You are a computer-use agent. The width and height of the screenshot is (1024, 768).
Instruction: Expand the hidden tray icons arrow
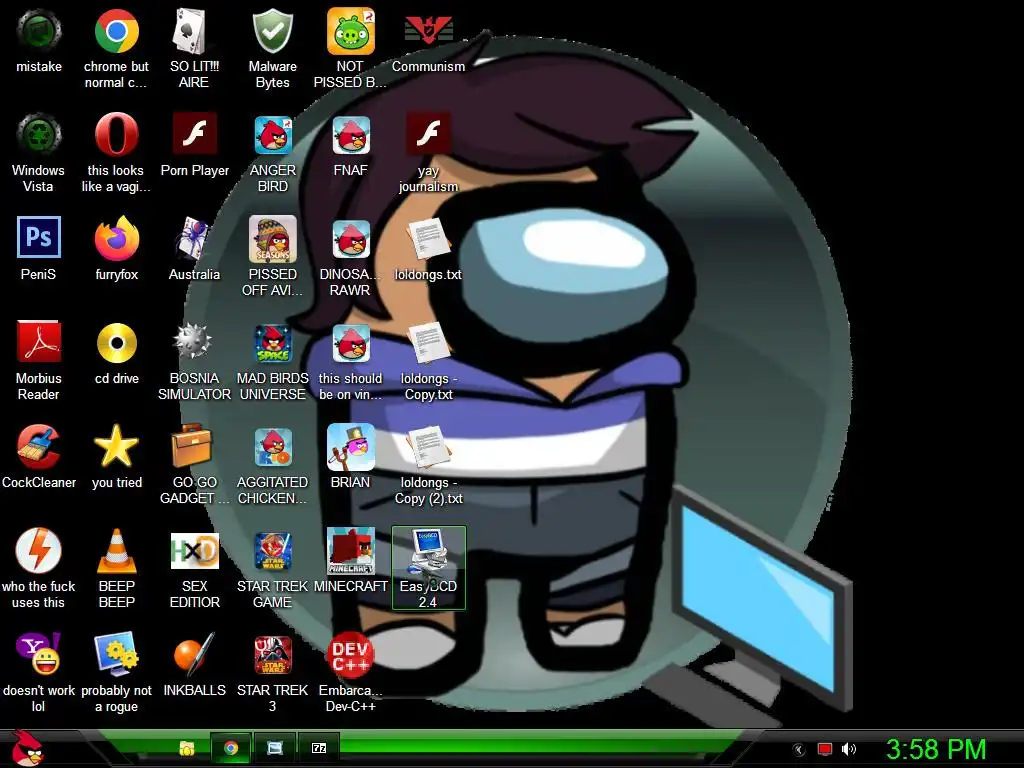798,750
